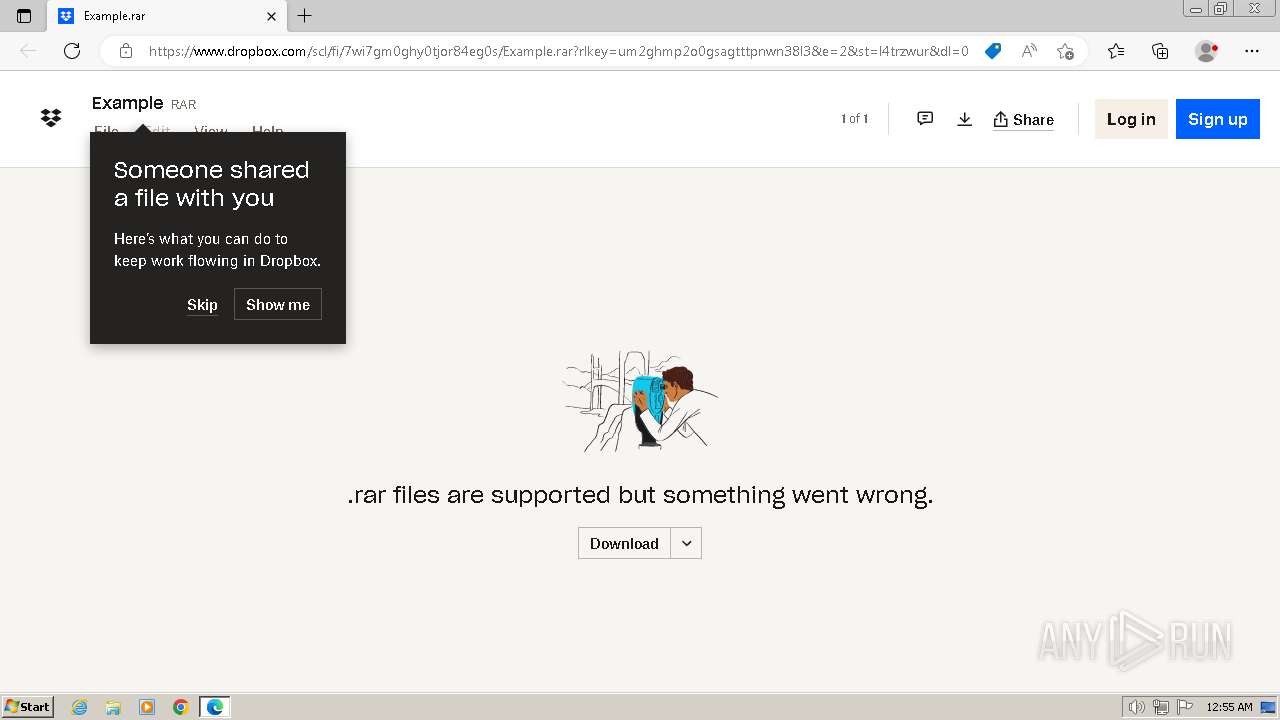Viewport: 1280px width, 720px height.
Task: Click the '1 of 1' page counter
Action: coord(854,119)
